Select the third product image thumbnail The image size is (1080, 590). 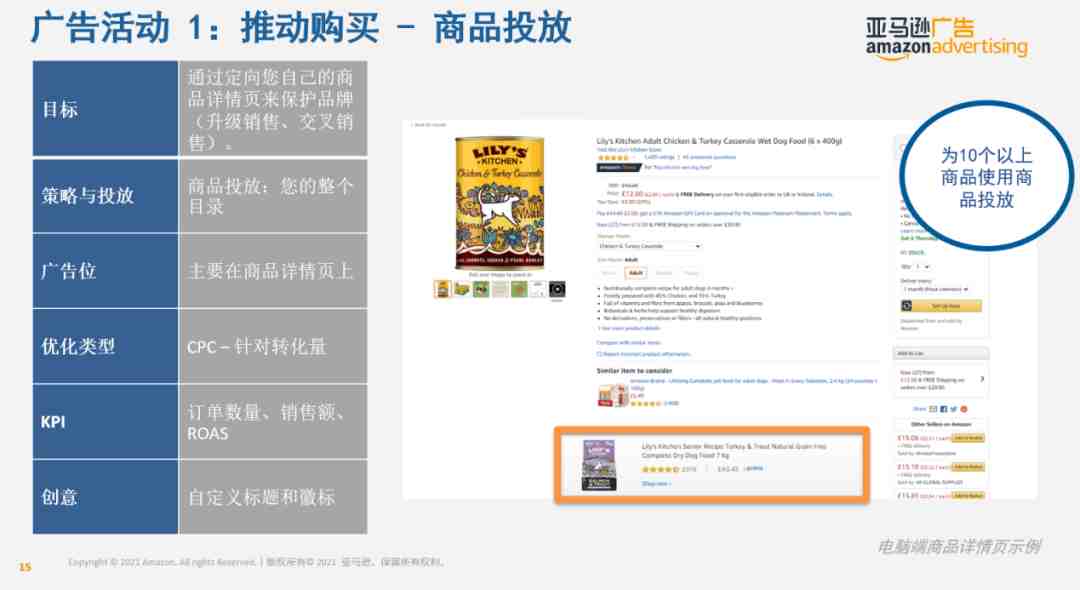(481, 289)
